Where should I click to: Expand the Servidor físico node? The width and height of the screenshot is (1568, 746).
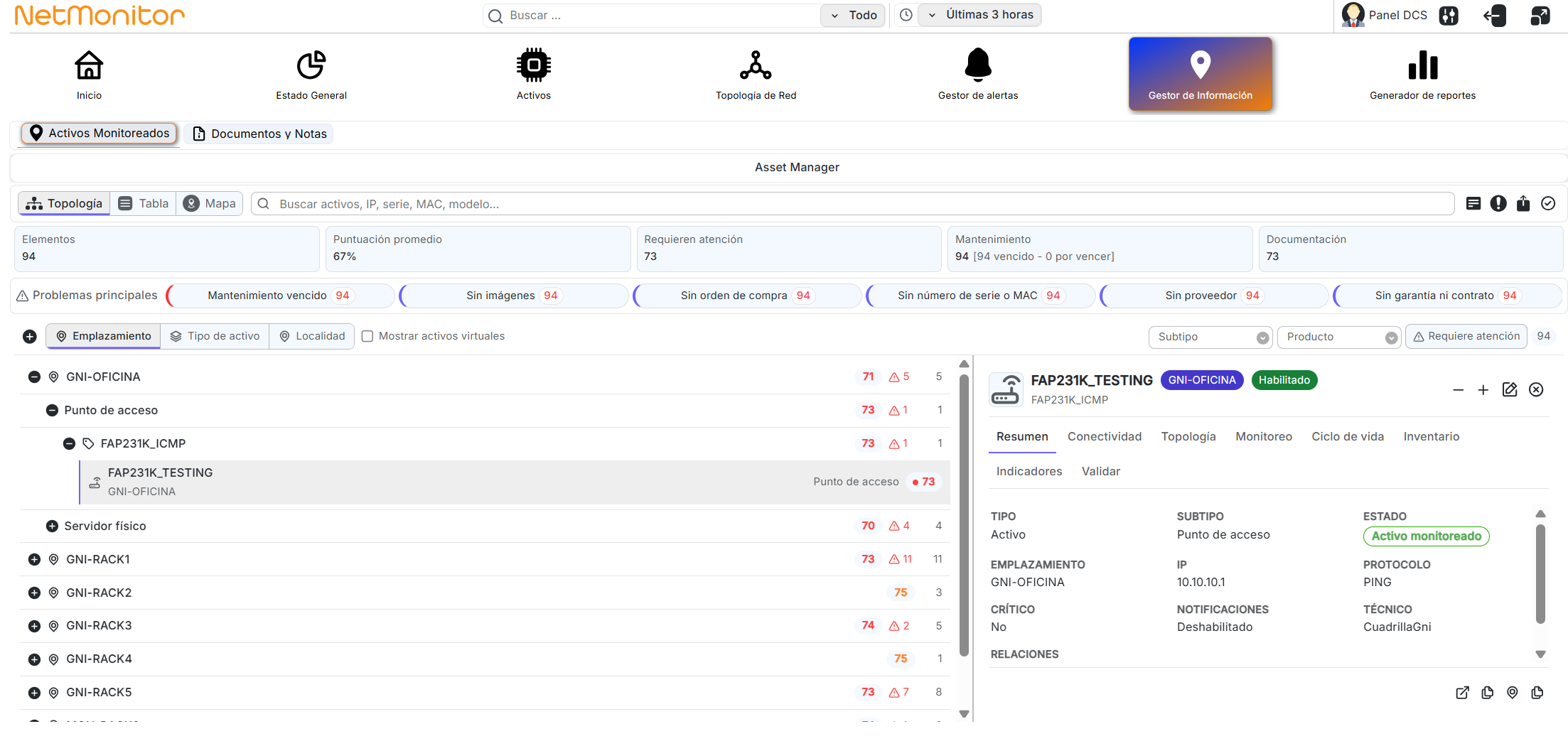52,526
